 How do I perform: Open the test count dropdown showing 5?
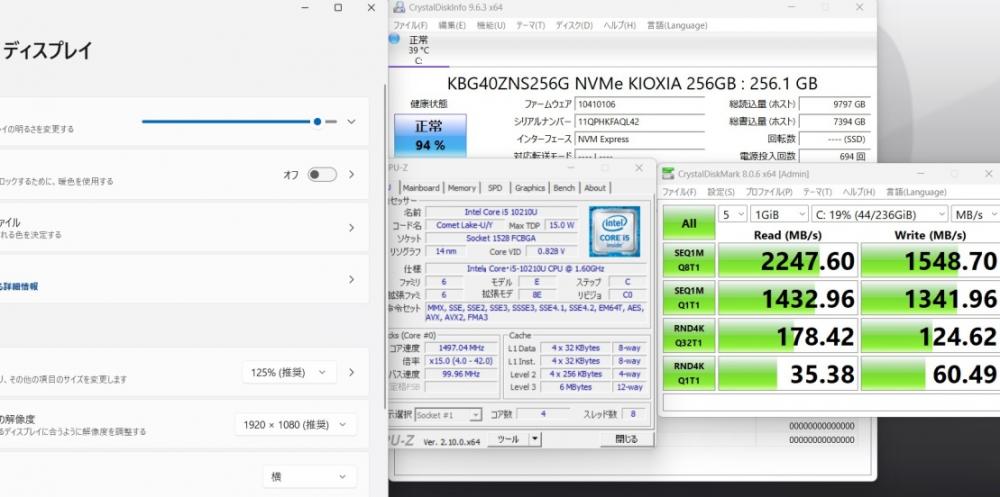[x=731, y=214]
